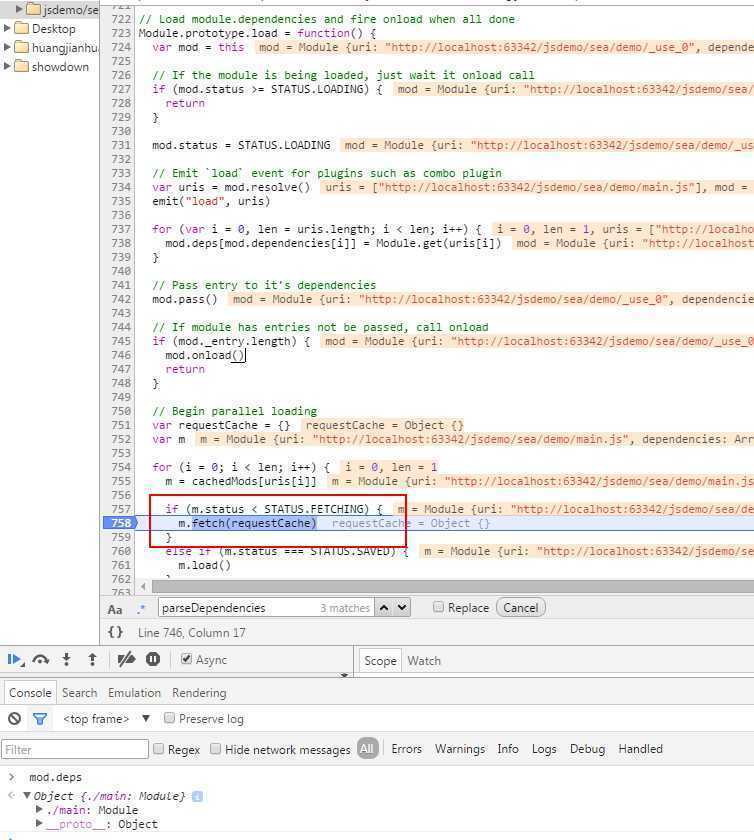Click line number 758 breakpoint gutter
754x840 pixels.
click(121, 523)
